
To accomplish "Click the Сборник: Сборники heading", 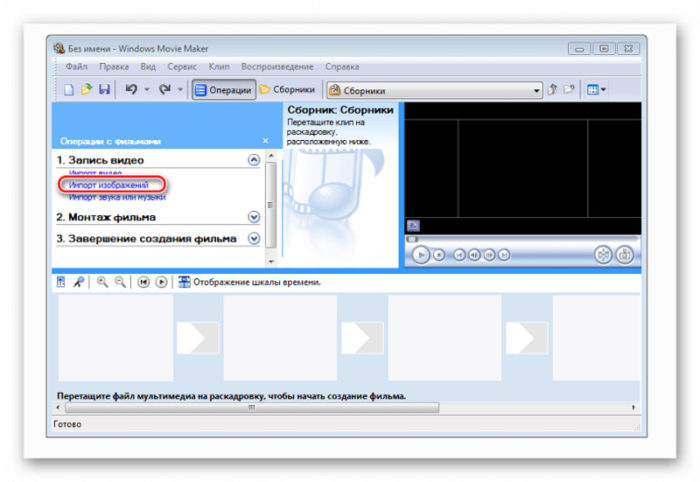I will click(340, 110).
